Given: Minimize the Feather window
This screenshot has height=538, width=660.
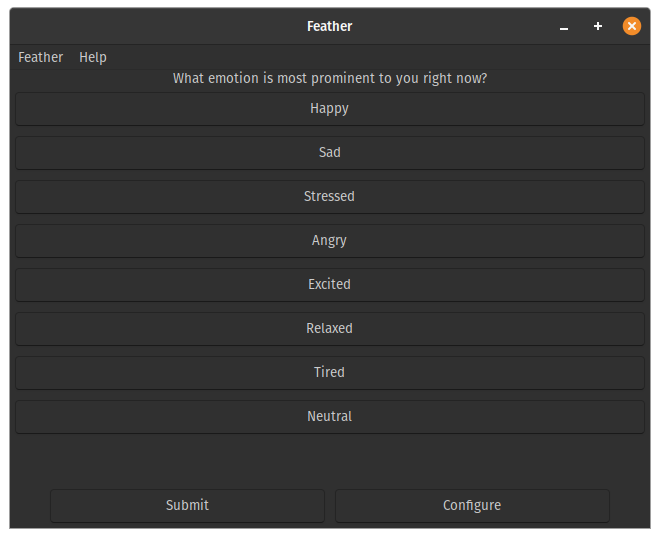Looking at the screenshot, I should (x=564, y=27).
